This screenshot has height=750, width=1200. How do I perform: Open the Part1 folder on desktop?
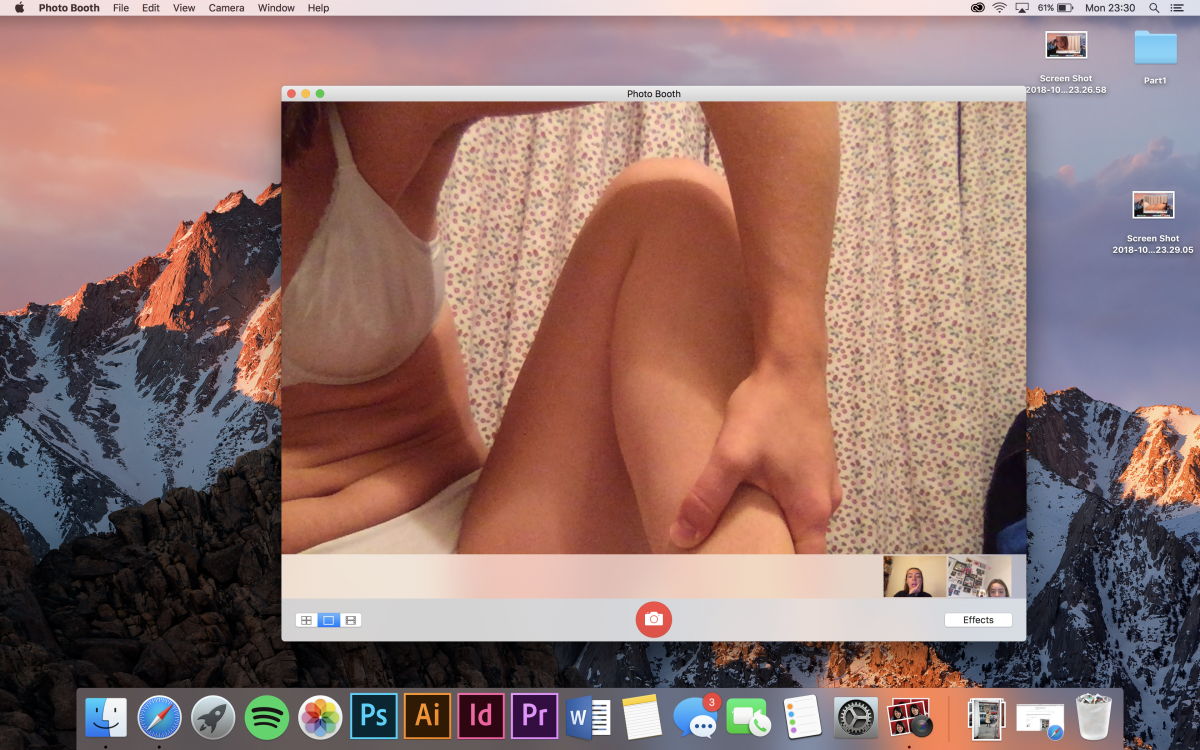pos(1155,48)
